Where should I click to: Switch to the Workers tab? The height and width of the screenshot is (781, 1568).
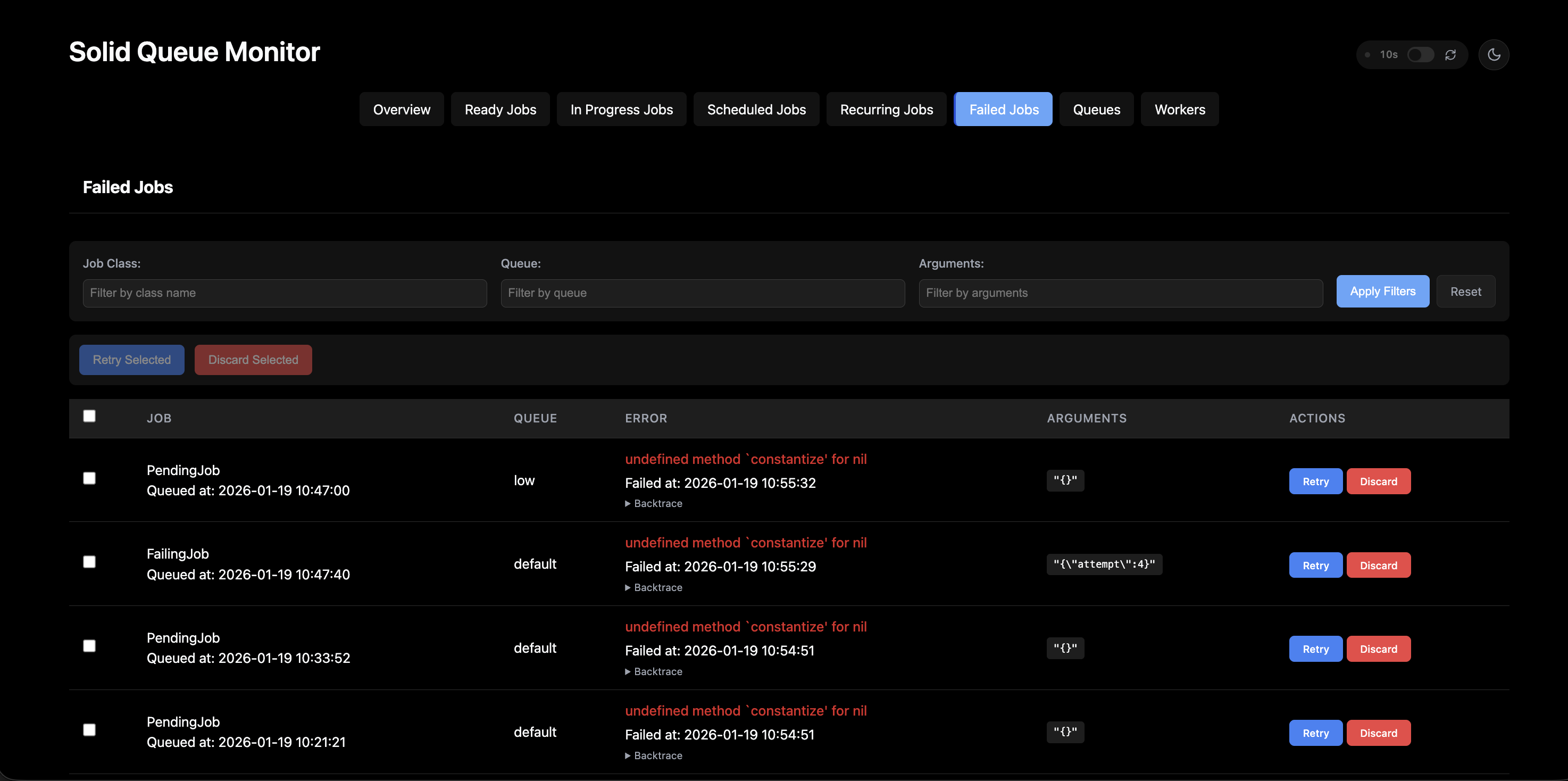[1179, 110]
